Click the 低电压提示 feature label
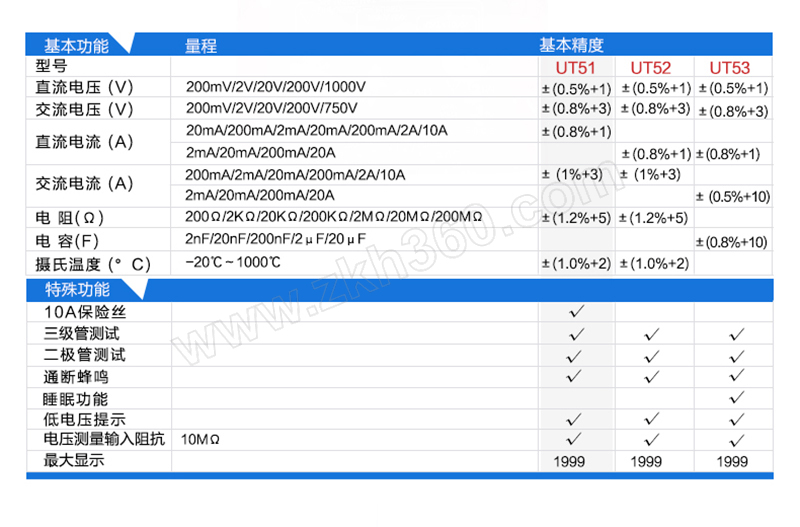 coord(85,419)
